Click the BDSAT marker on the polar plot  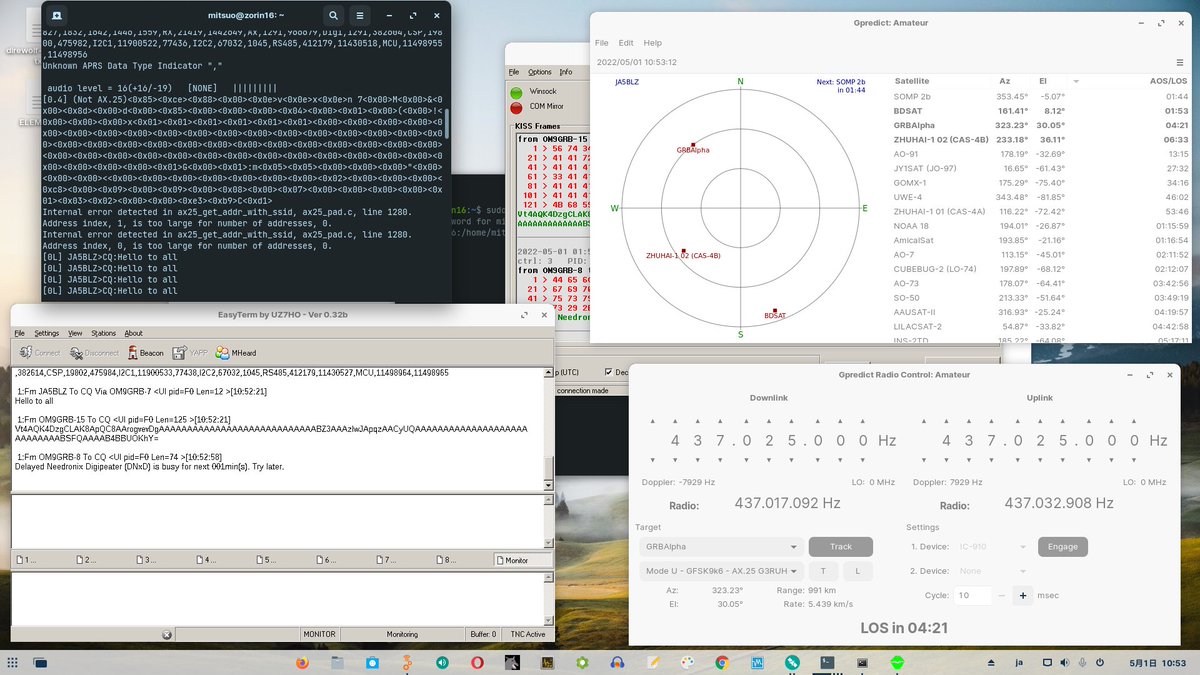point(775,311)
